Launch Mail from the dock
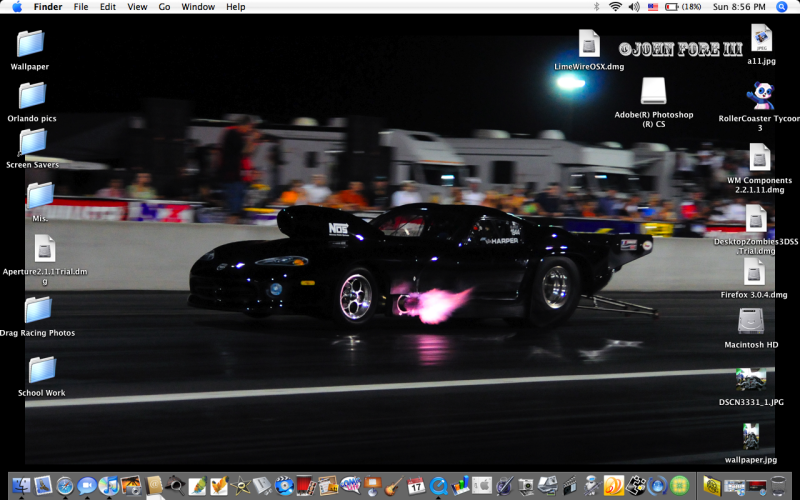 click(x=43, y=486)
